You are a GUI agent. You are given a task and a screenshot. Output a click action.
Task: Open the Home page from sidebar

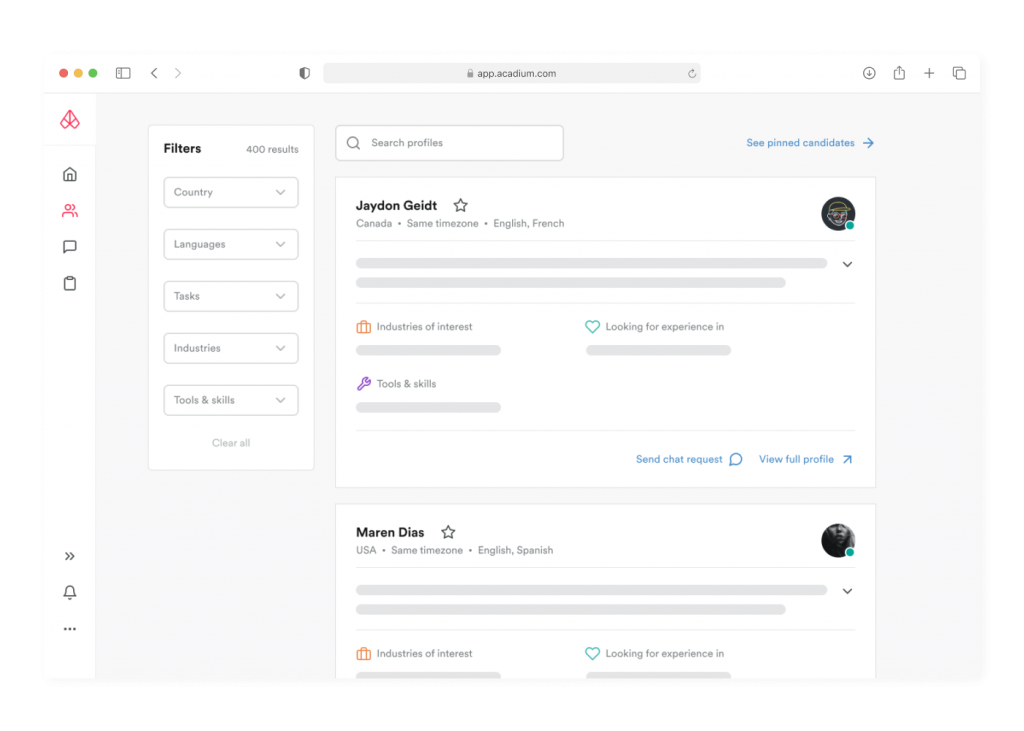point(70,174)
